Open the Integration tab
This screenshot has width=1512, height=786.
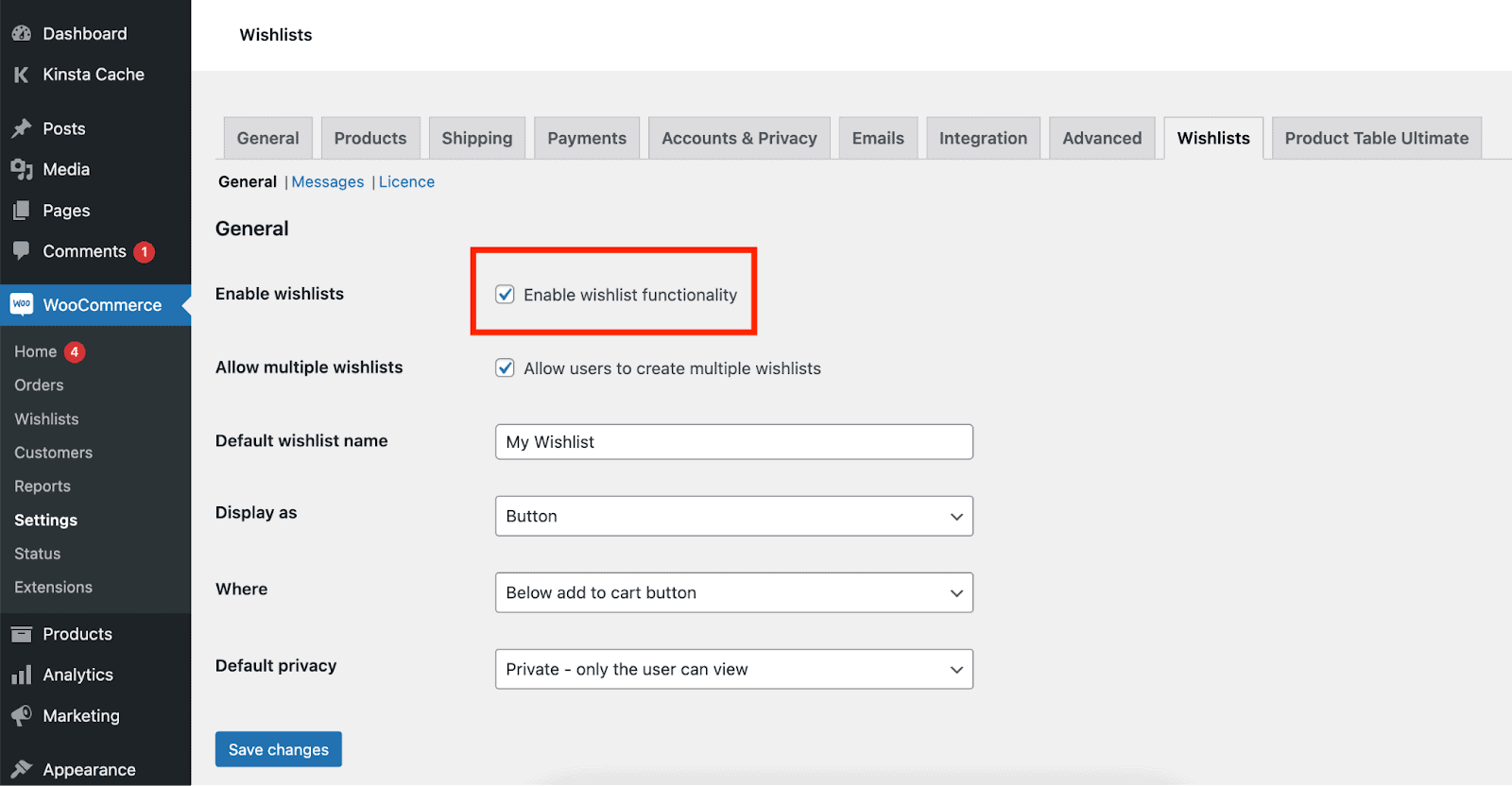983,138
